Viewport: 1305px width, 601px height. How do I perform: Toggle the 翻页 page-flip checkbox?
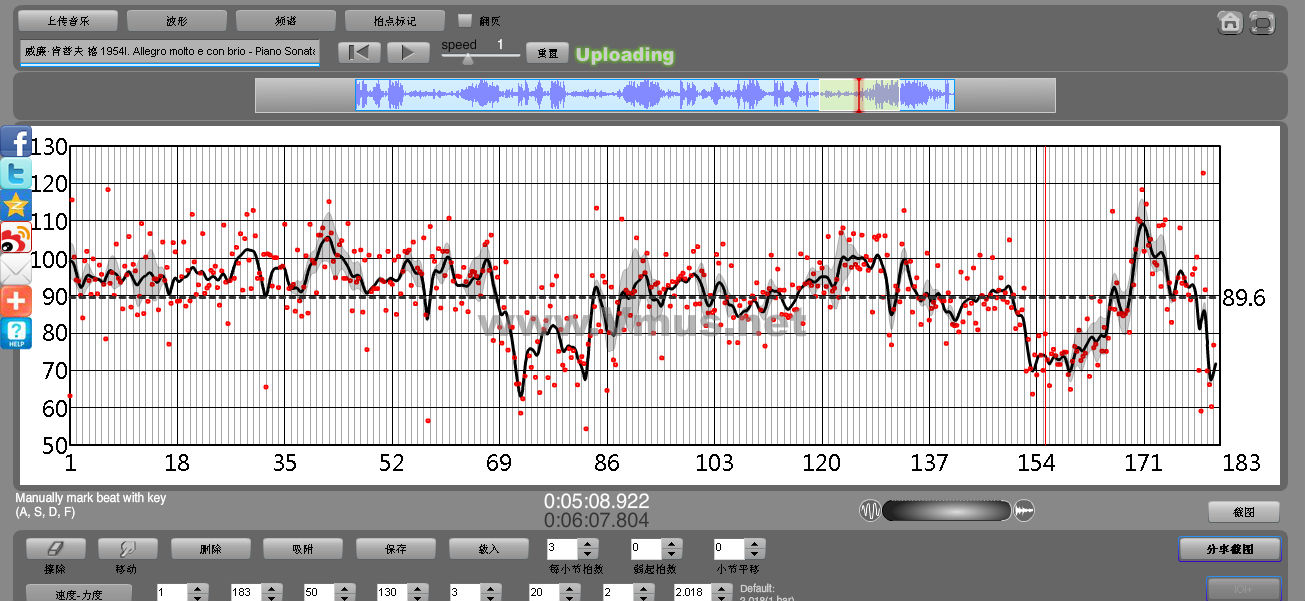coord(464,20)
